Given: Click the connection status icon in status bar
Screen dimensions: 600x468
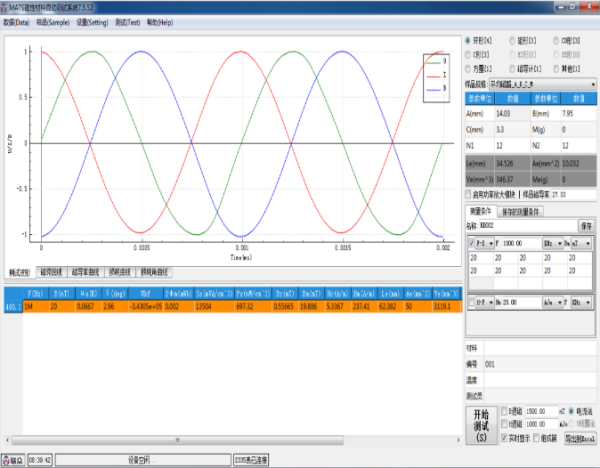Looking at the screenshot, I should pyautogui.click(x=8, y=459).
